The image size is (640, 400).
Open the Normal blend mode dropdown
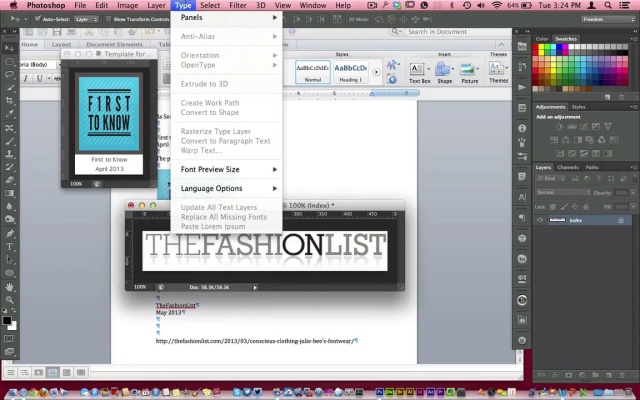(x=562, y=193)
